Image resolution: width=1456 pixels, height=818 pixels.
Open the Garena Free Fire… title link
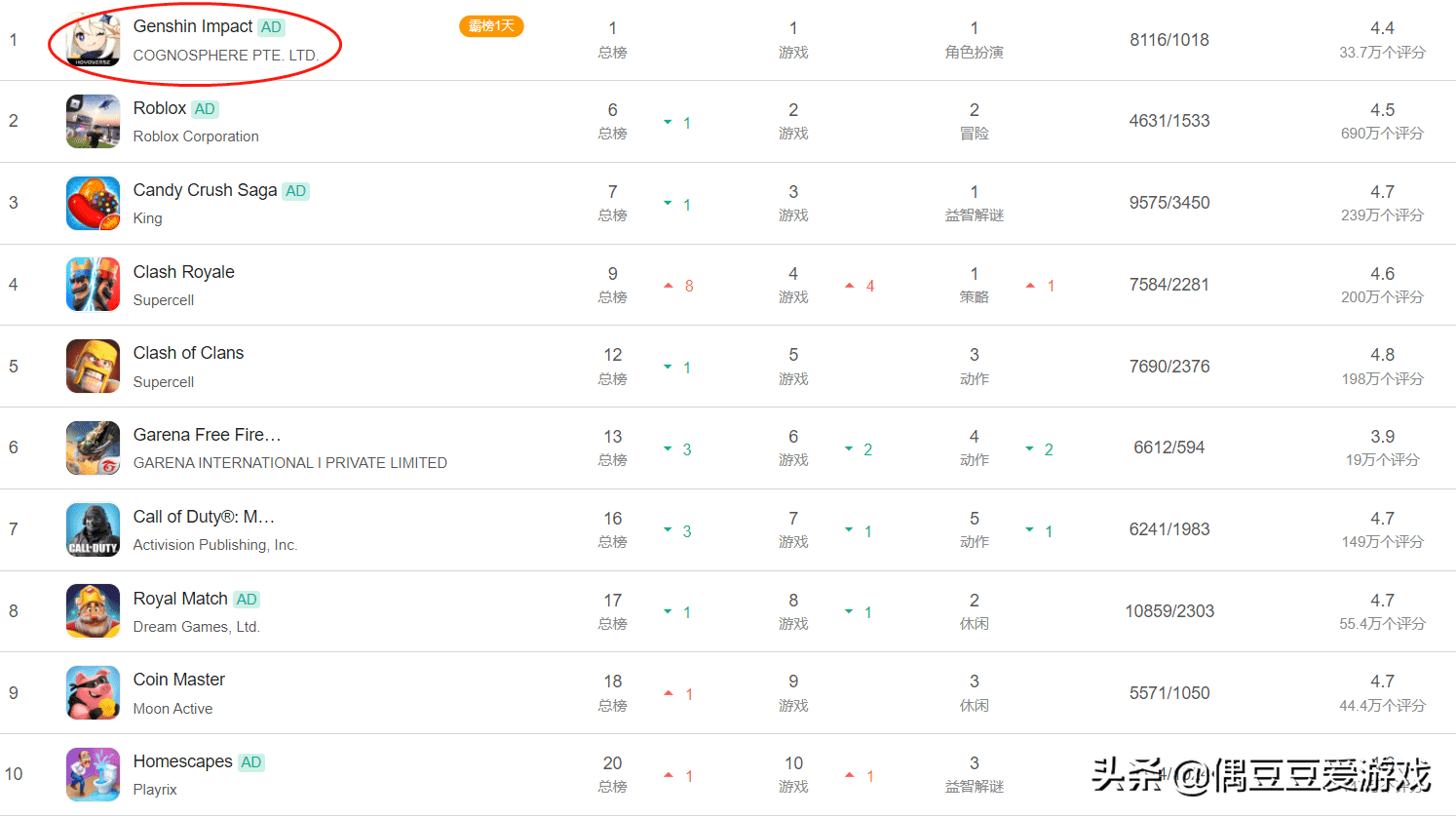(x=207, y=435)
